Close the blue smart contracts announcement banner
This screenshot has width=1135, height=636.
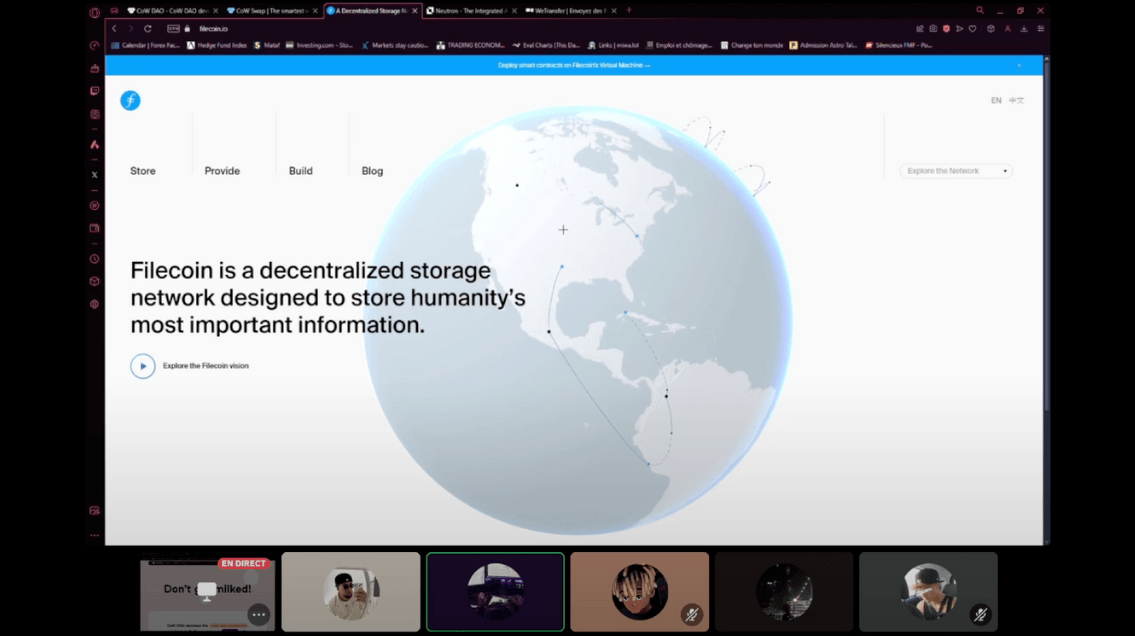[x=1019, y=65]
